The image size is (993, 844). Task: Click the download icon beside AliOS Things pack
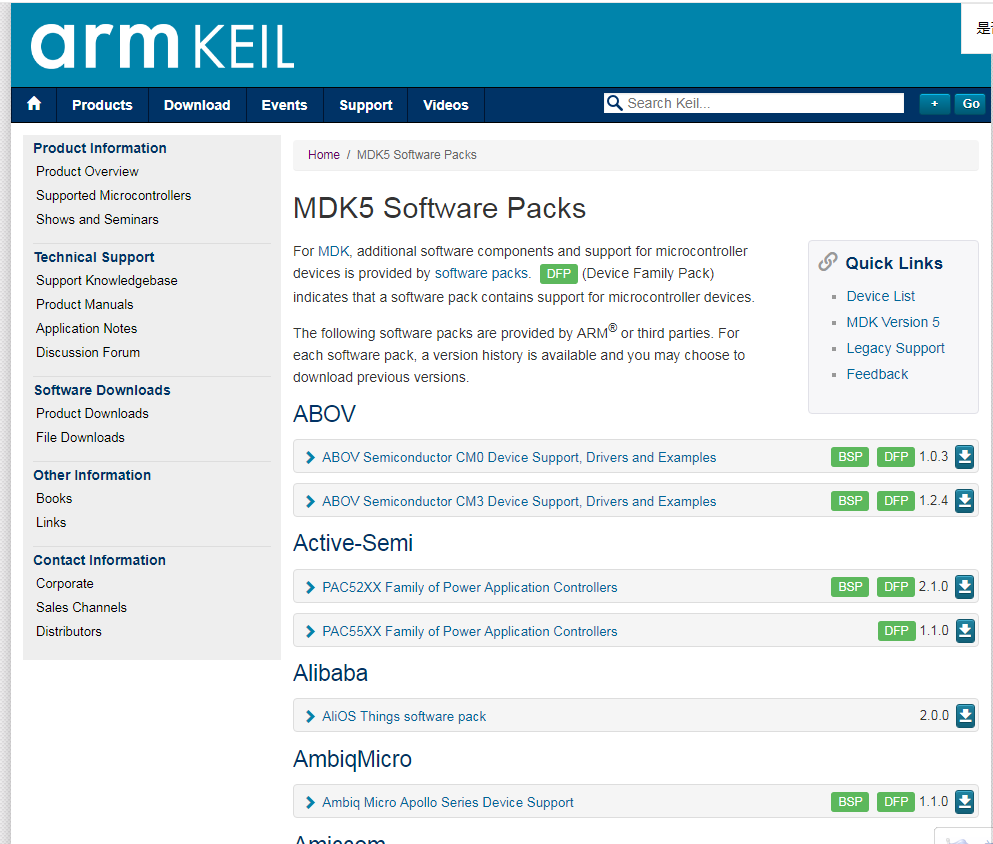pos(963,715)
